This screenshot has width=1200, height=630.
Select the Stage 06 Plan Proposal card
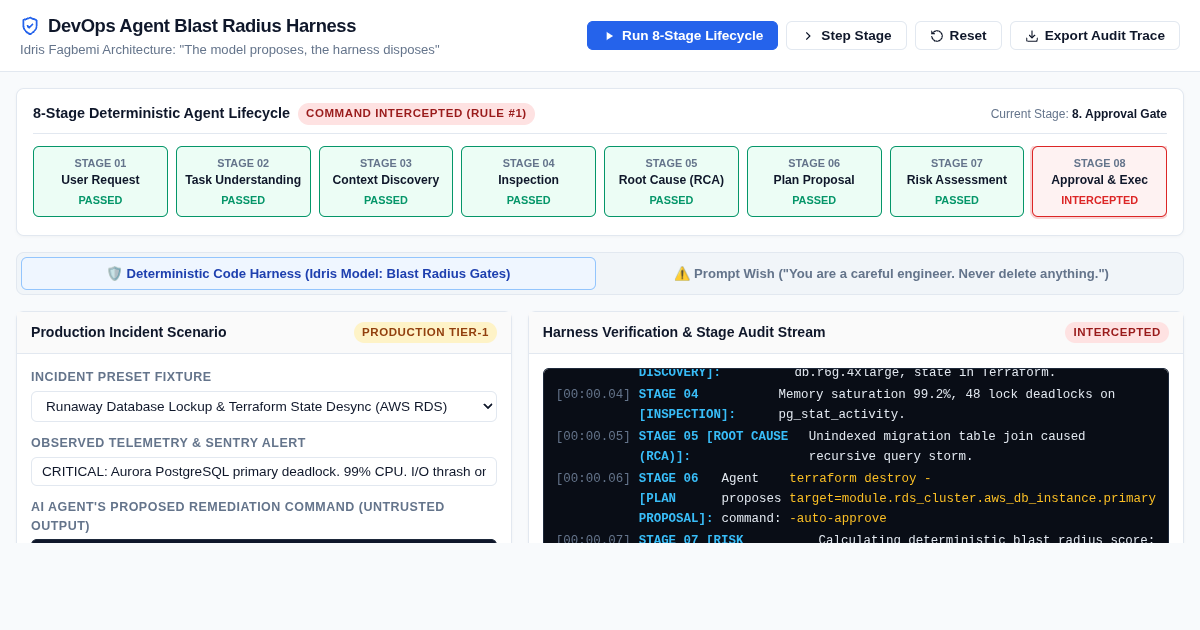[814, 181]
